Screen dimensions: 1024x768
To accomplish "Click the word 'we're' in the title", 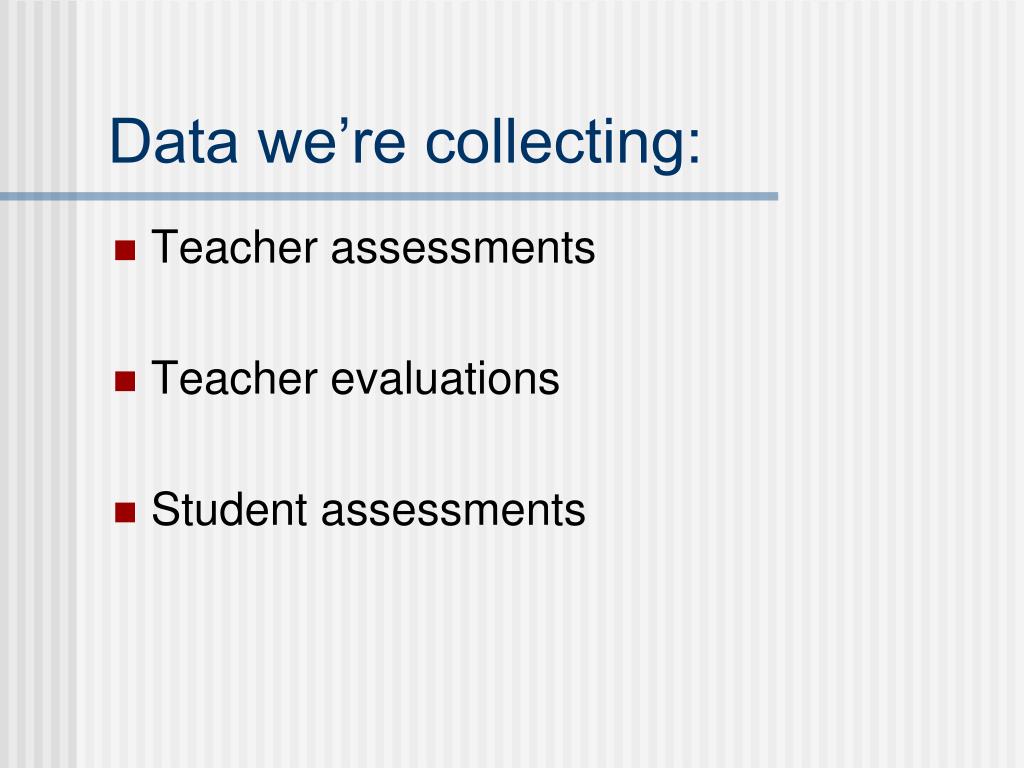I will point(332,141).
